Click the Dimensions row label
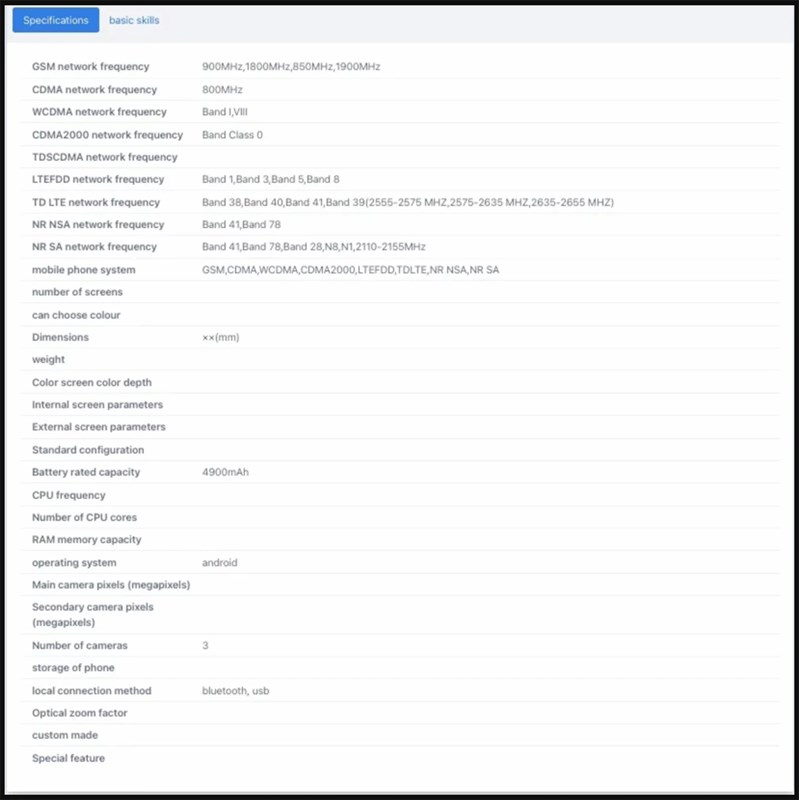The height and width of the screenshot is (800, 799). tap(60, 337)
